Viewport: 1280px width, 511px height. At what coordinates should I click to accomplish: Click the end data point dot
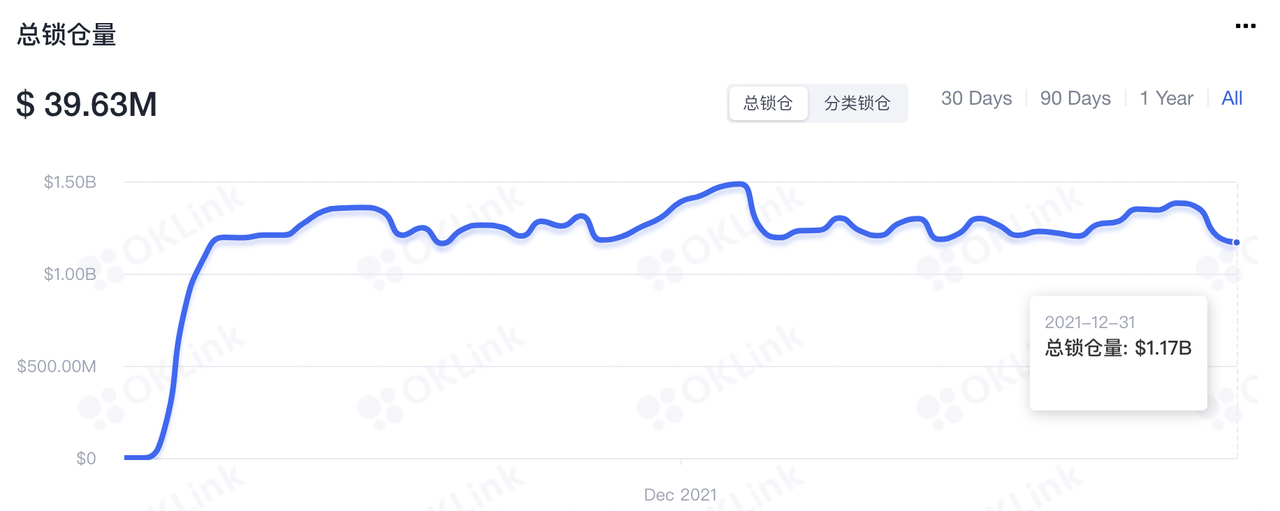pos(1237,242)
